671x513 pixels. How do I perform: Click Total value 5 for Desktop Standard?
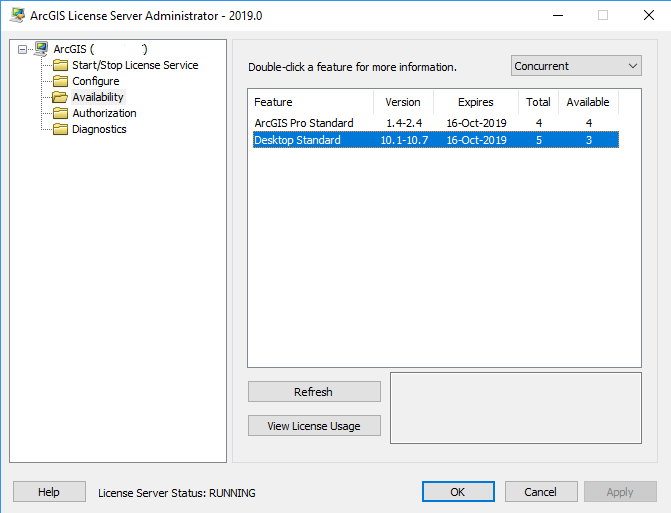tap(539, 140)
